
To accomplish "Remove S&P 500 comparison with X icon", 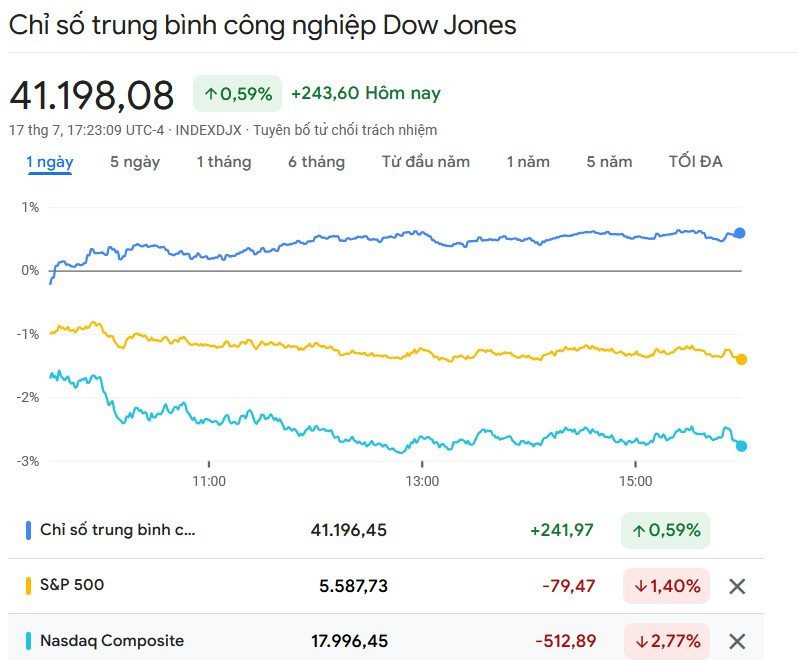I will 737,586.
